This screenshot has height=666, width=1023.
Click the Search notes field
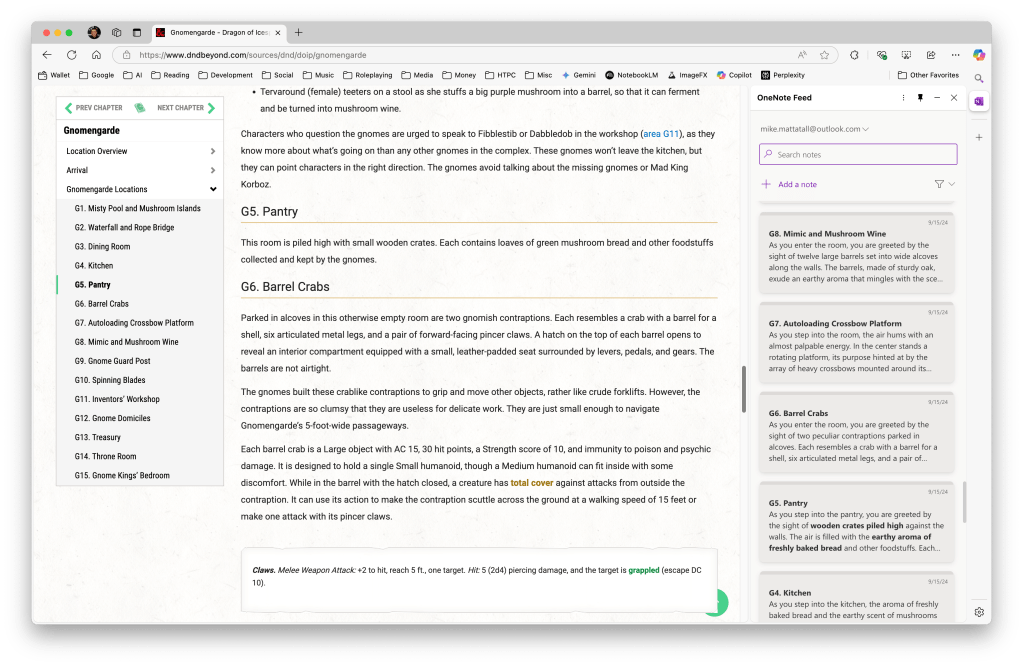tap(857, 154)
